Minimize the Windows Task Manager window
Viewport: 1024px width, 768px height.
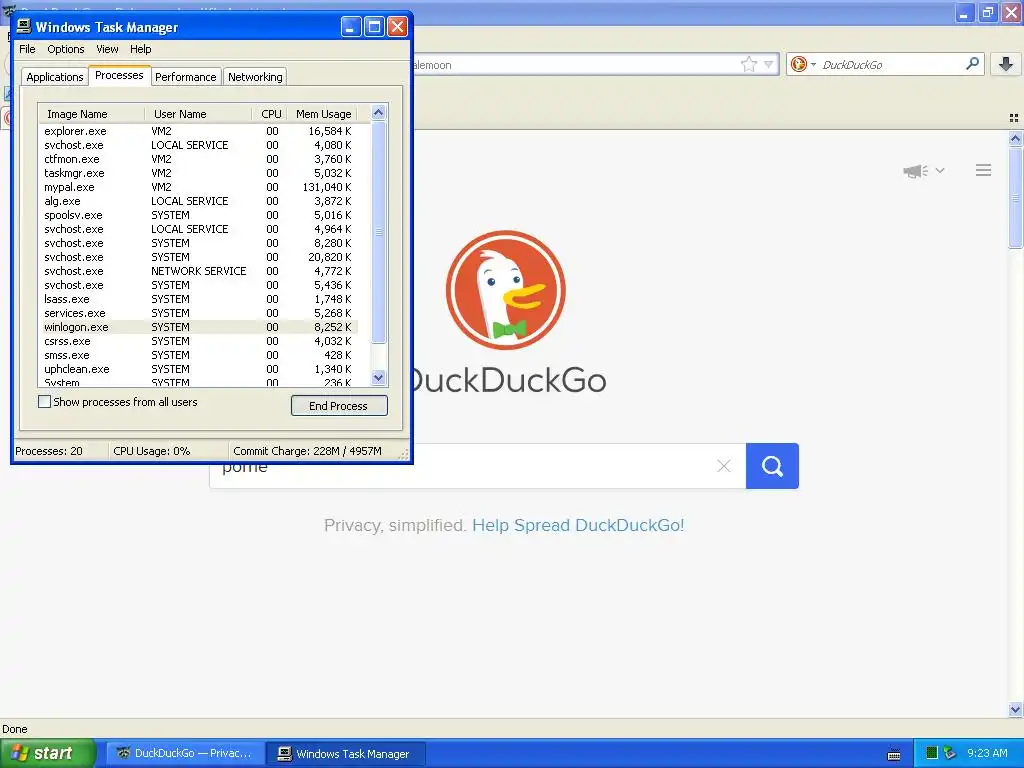tap(351, 27)
